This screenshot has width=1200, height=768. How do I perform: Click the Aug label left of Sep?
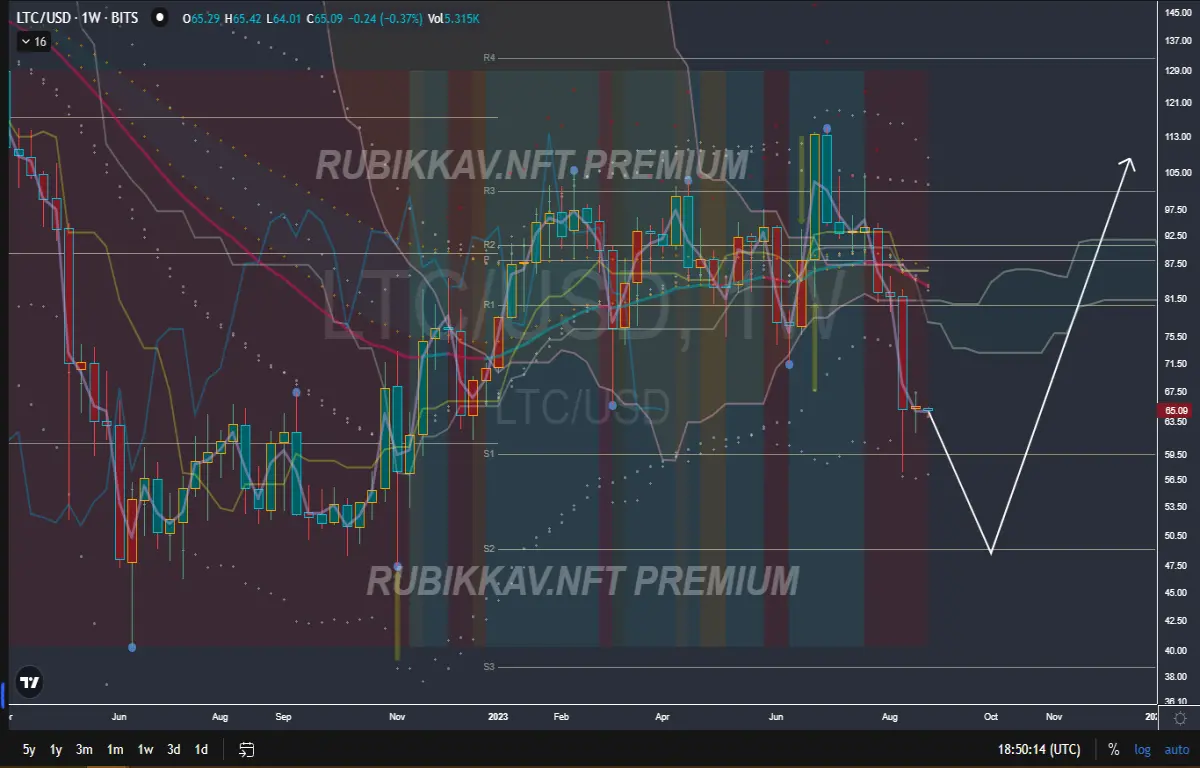coord(221,717)
